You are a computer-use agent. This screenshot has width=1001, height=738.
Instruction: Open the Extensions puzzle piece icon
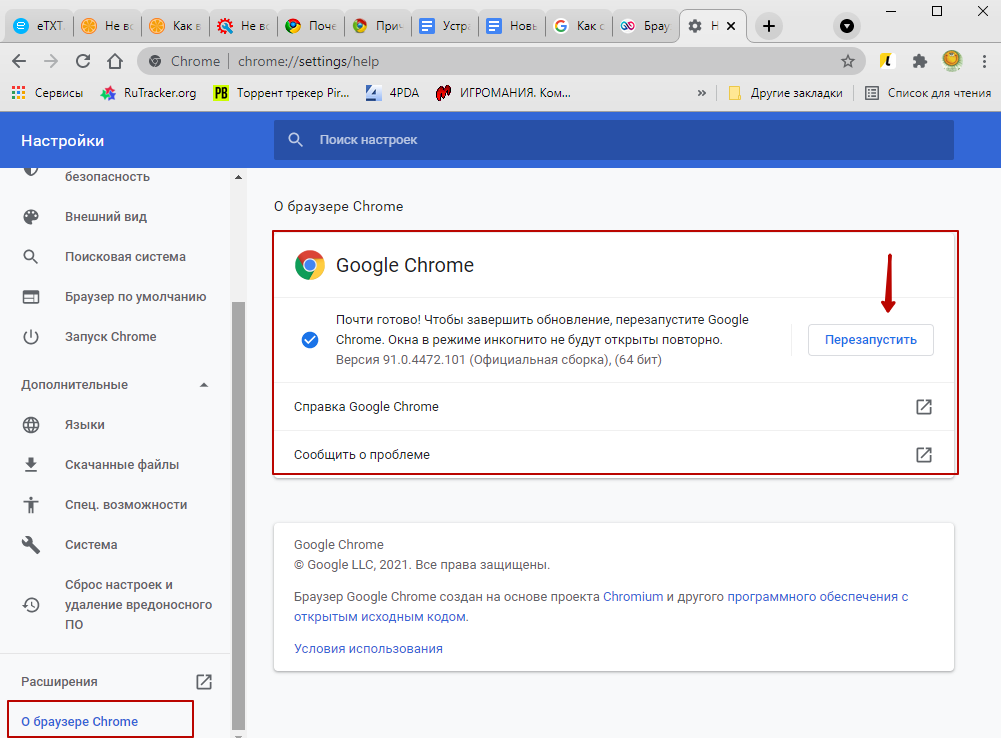[919, 61]
